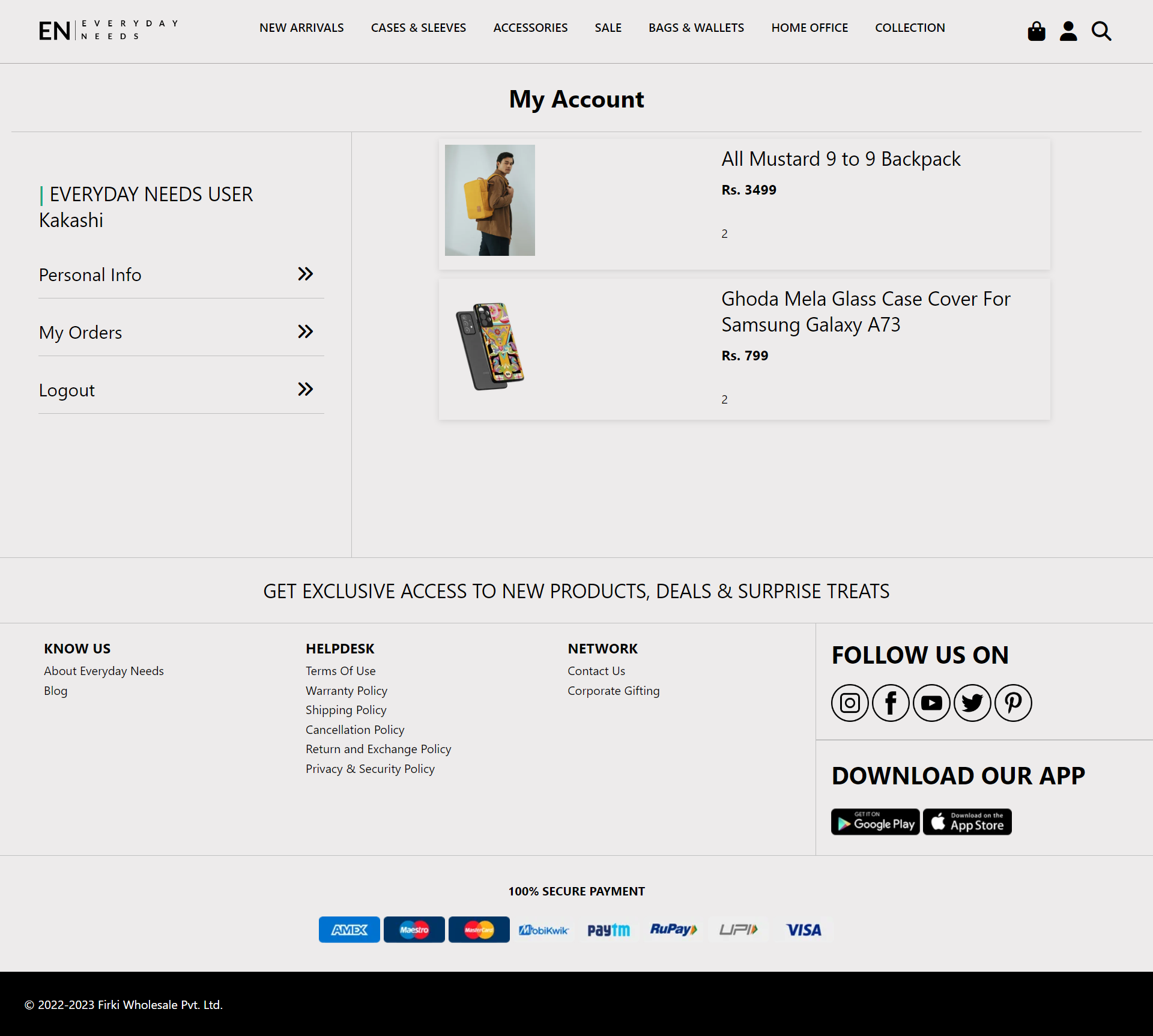Image resolution: width=1153 pixels, height=1036 pixels.
Task: Click the Mustard 9 to 9 Backpack image
Action: click(489, 200)
